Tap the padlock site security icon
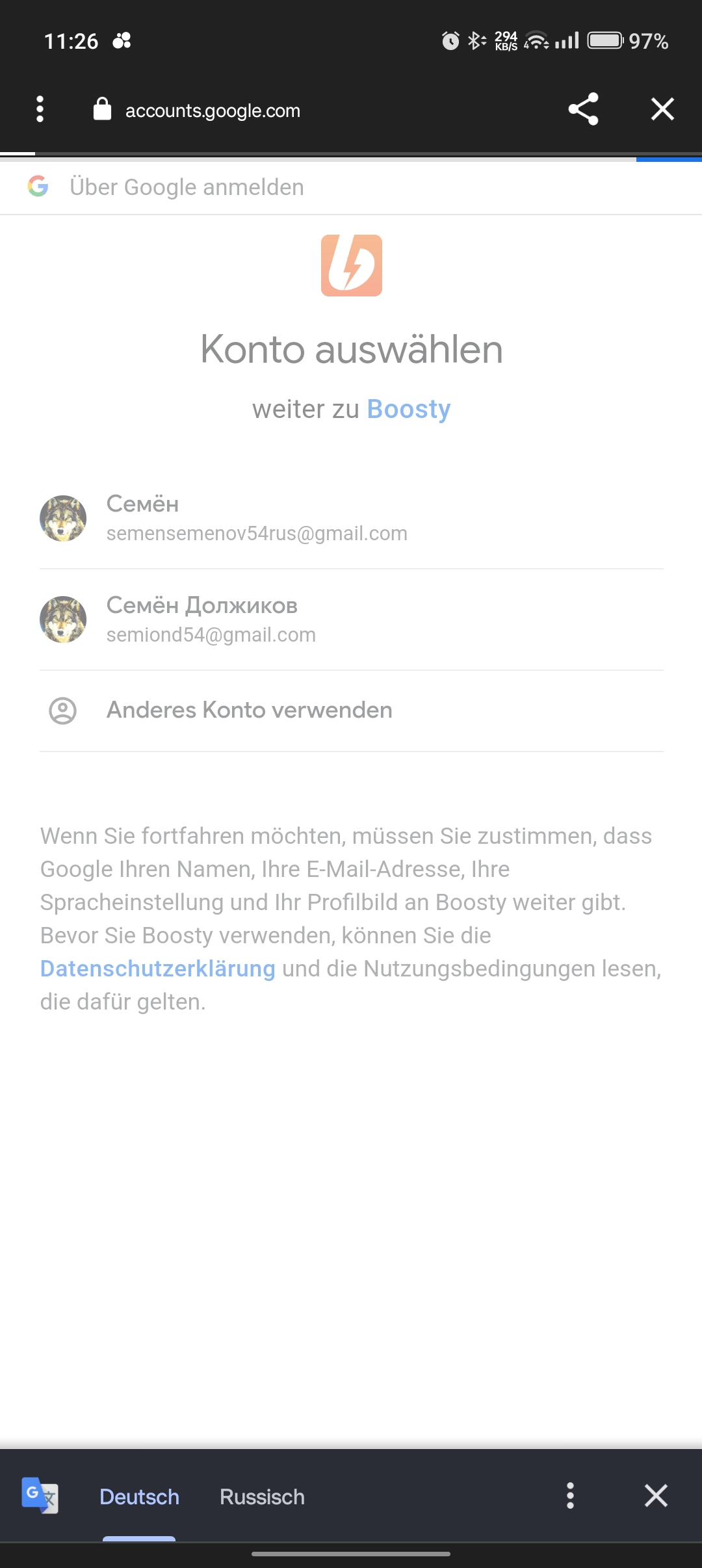 pos(102,109)
